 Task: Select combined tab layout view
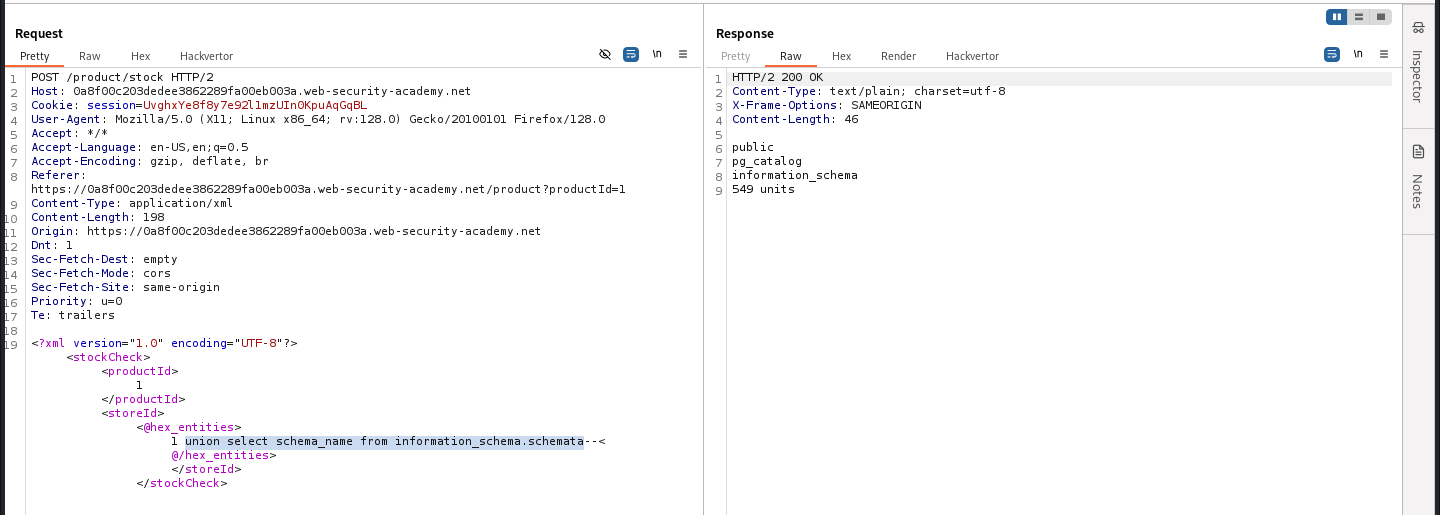[1381, 17]
